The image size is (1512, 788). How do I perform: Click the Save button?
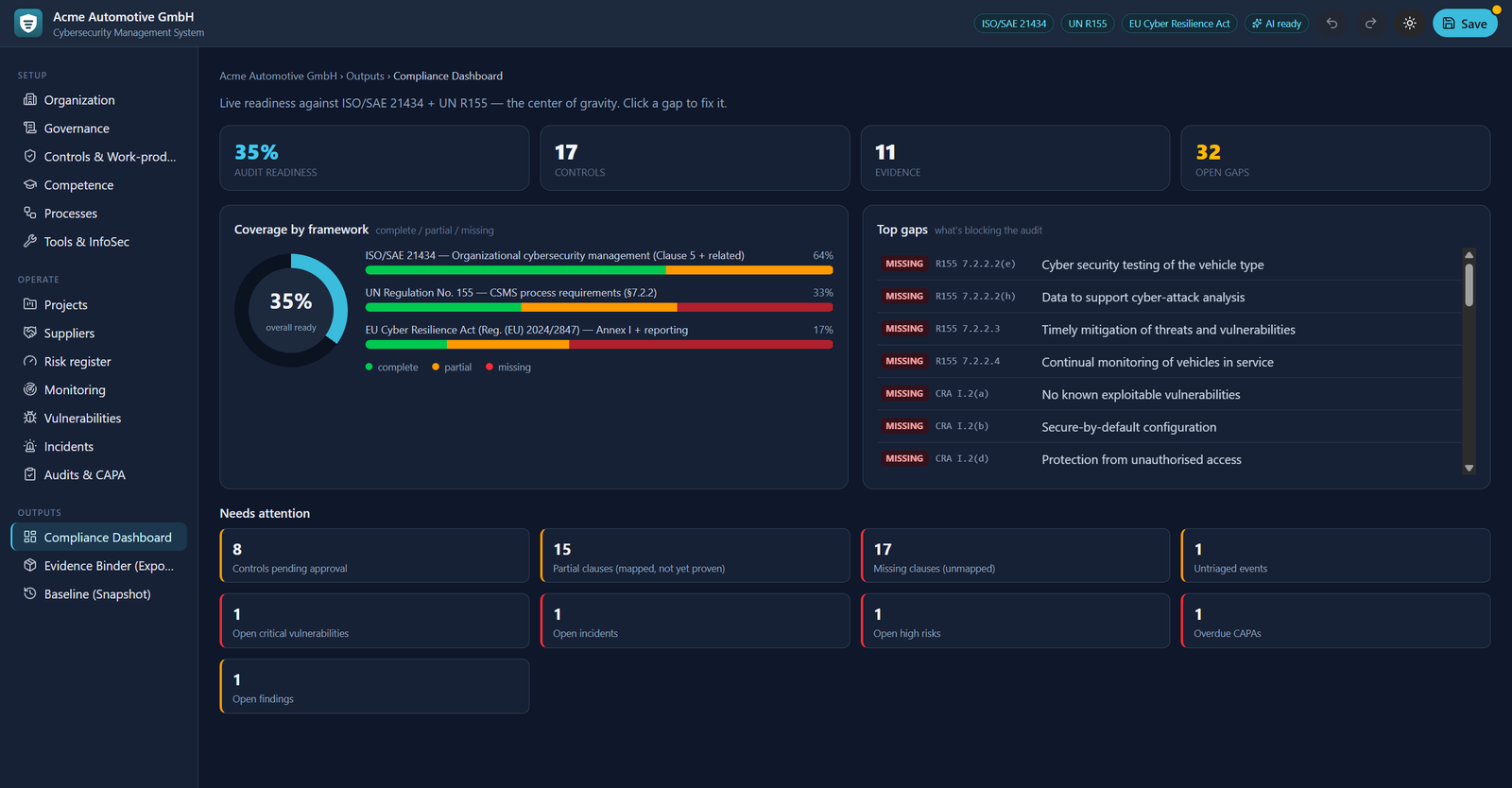(1465, 24)
